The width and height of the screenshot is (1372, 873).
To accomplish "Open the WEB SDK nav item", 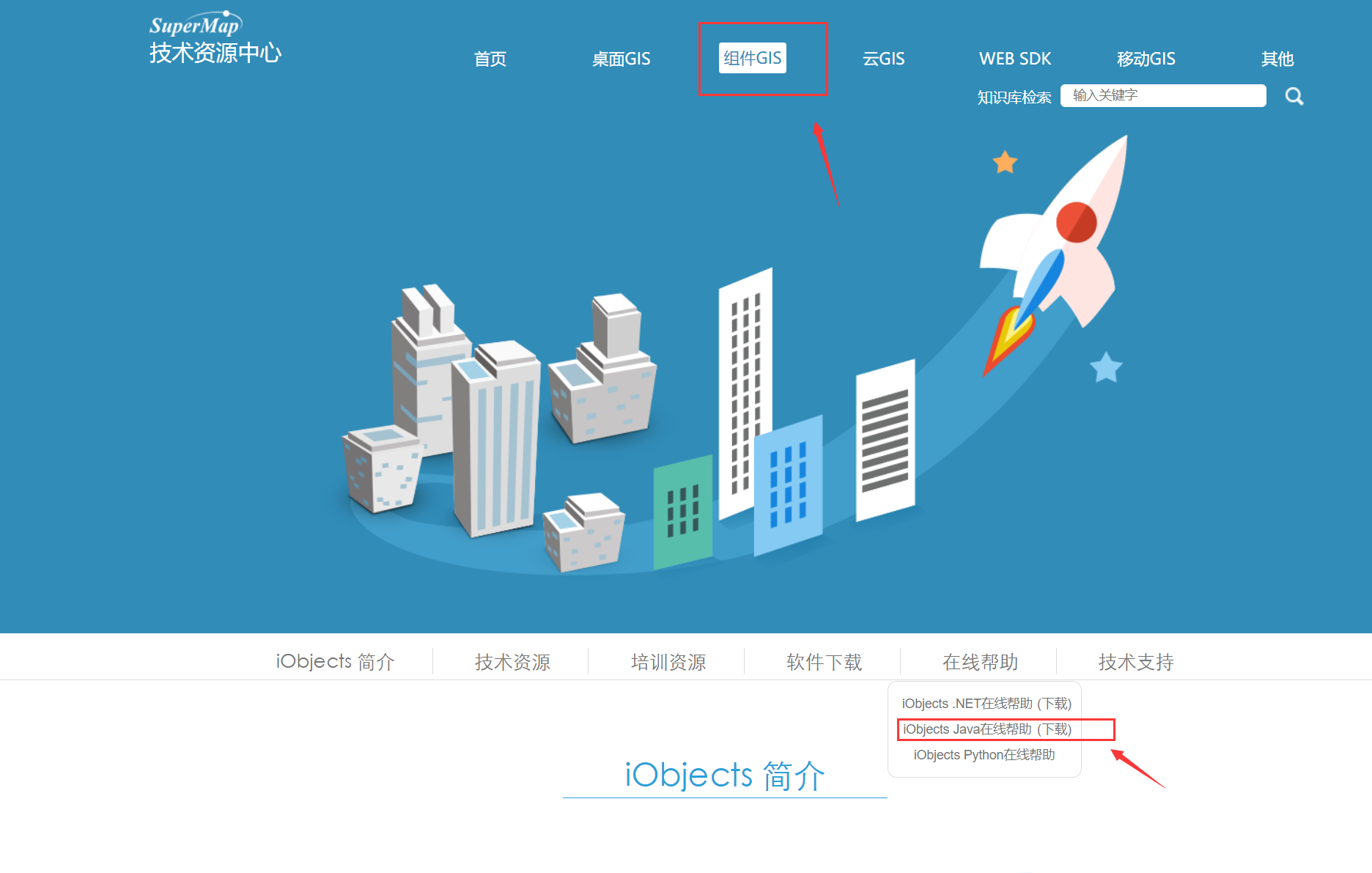I will 1015,59.
